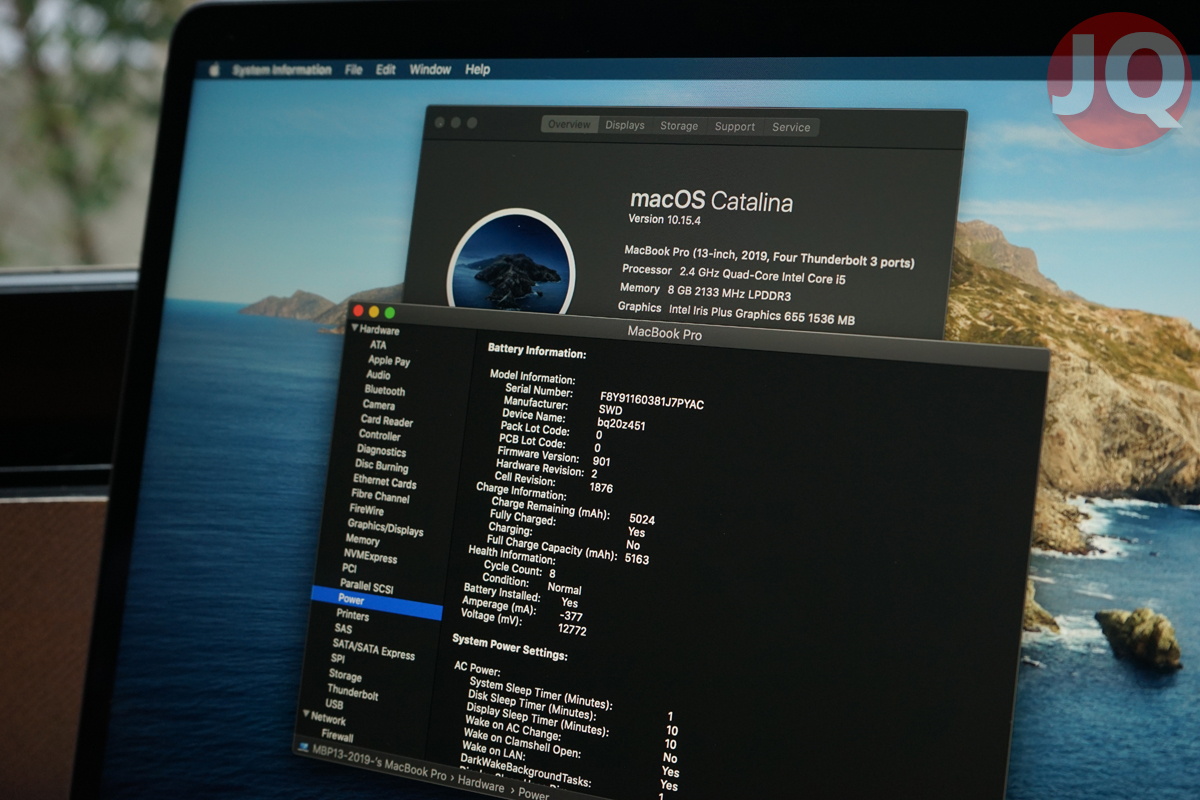Select Thunderbolt in the sidebar
This screenshot has width=1200, height=800.
(353, 693)
